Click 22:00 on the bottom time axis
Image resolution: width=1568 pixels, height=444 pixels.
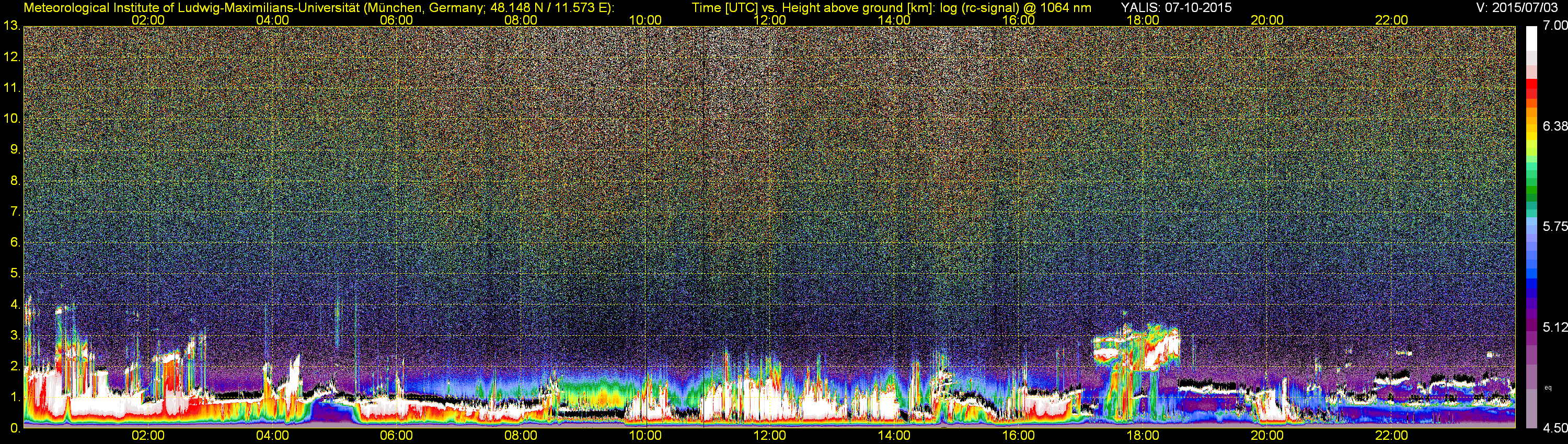click(x=1391, y=436)
